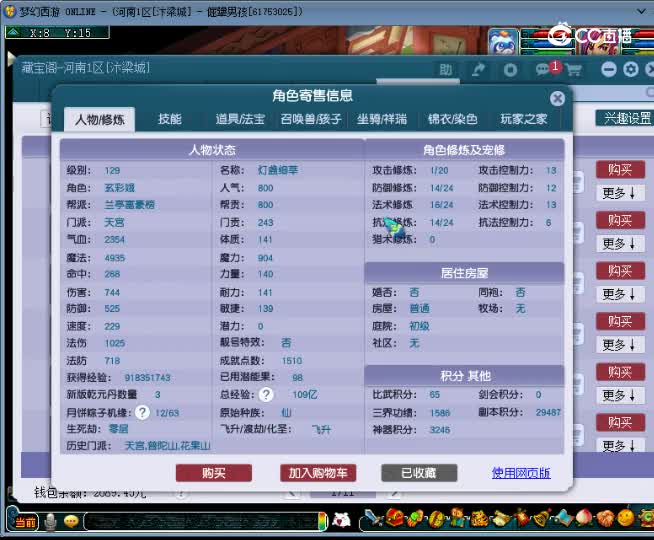Screen dimensions: 654x540
Task: Minimize the 藏宝阁 window with minus icon
Action: click(x=609, y=69)
